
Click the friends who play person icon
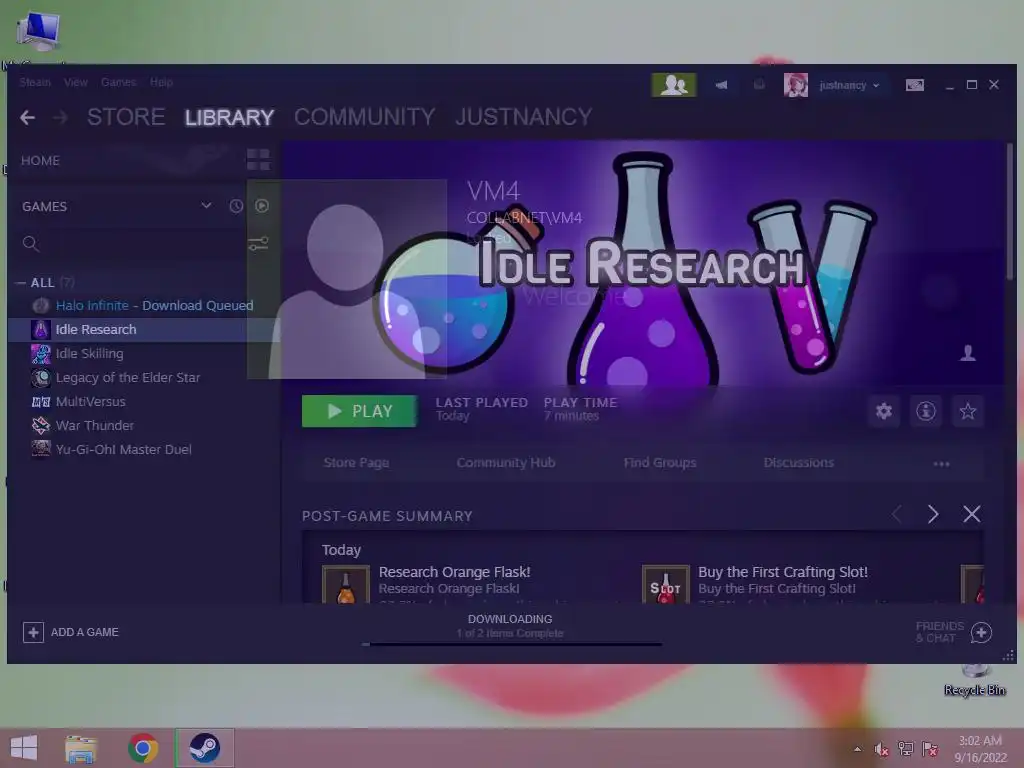pyautogui.click(x=967, y=353)
